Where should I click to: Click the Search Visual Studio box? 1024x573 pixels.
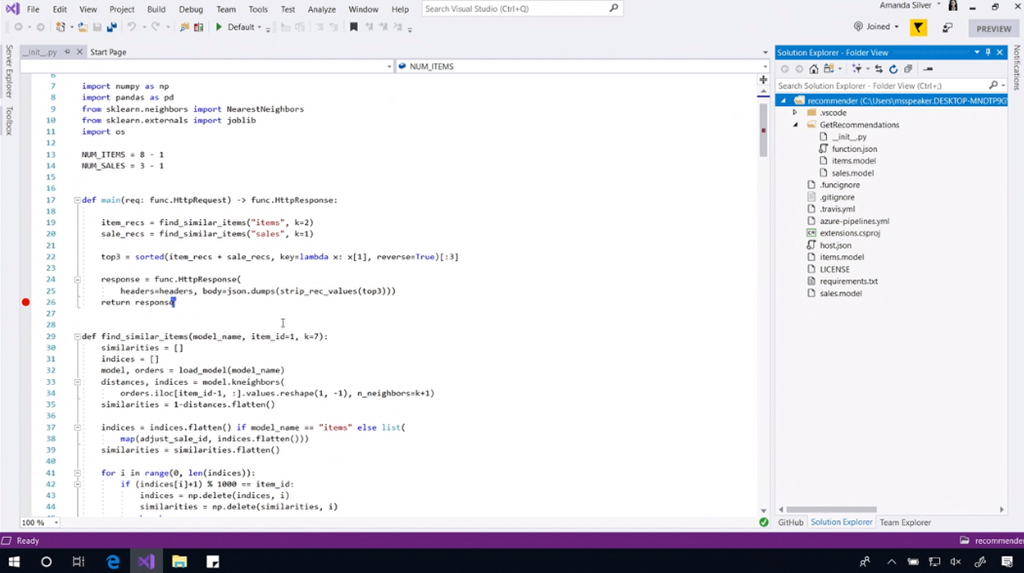pos(514,9)
